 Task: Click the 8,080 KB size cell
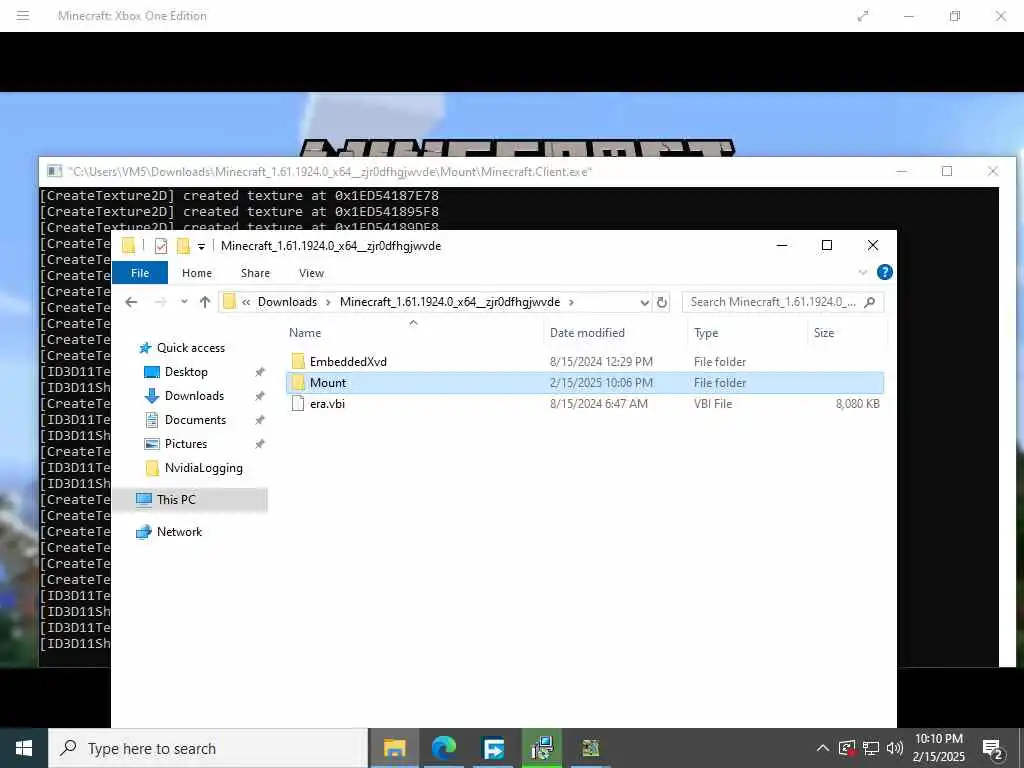coord(857,404)
